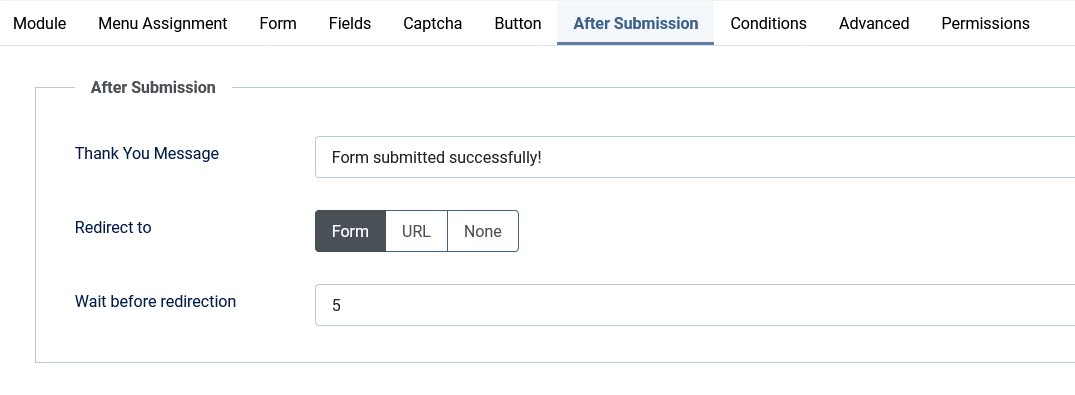Switch to the Button tab
The width and height of the screenshot is (1075, 395).
pos(518,23)
